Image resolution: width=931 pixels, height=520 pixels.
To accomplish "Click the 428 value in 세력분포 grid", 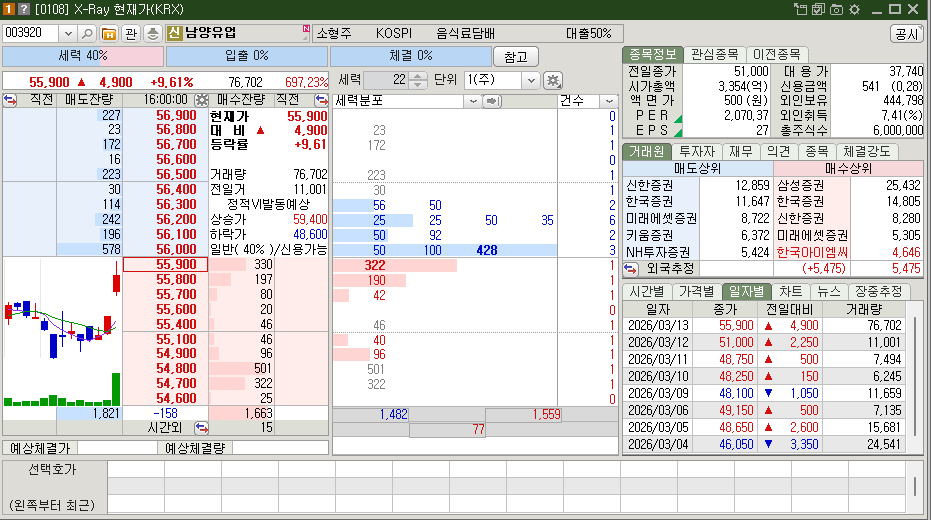I will click(487, 250).
